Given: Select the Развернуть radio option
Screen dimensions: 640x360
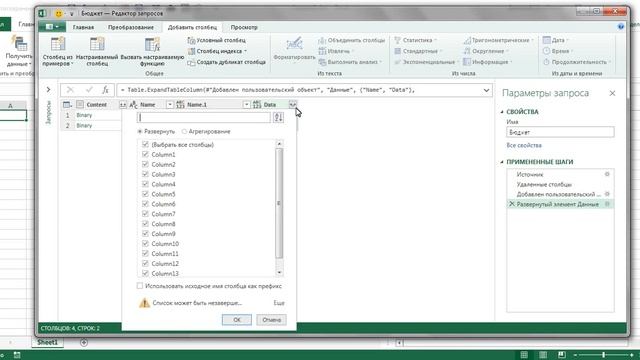Looking at the screenshot, I should (x=140, y=131).
